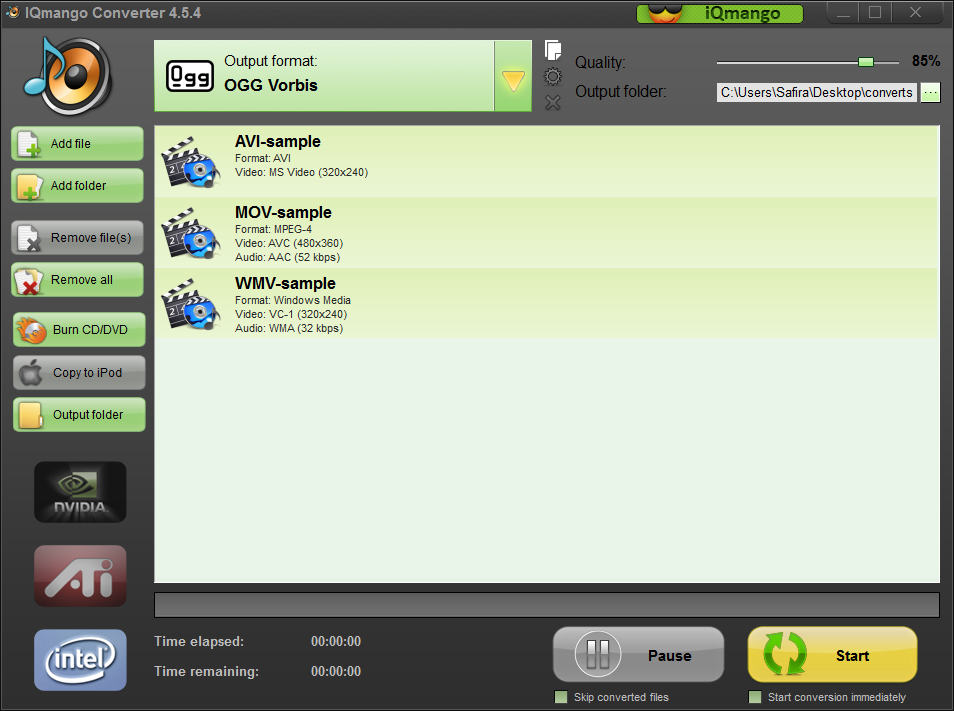The image size is (954, 711).
Task: Click the Intel acceleration icon
Action: point(80,660)
